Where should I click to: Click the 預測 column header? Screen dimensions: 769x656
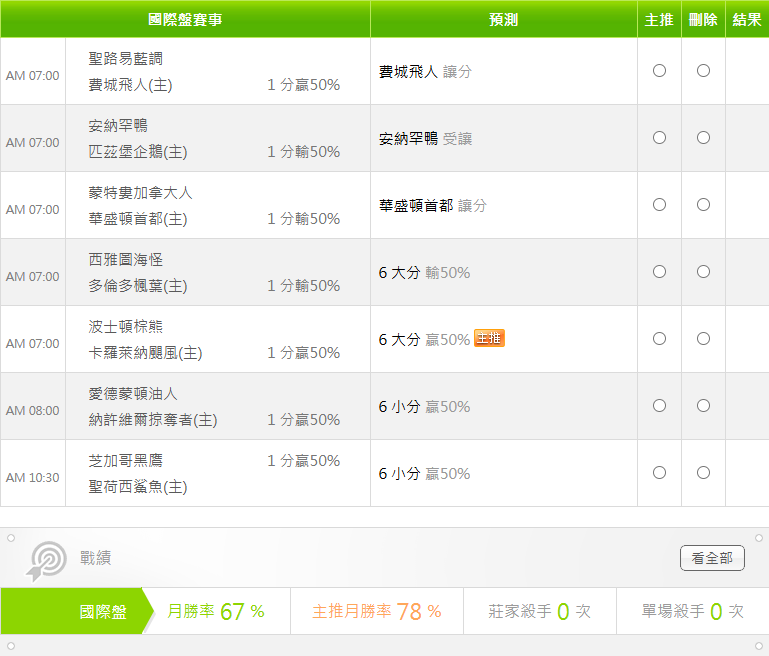pyautogui.click(x=504, y=19)
